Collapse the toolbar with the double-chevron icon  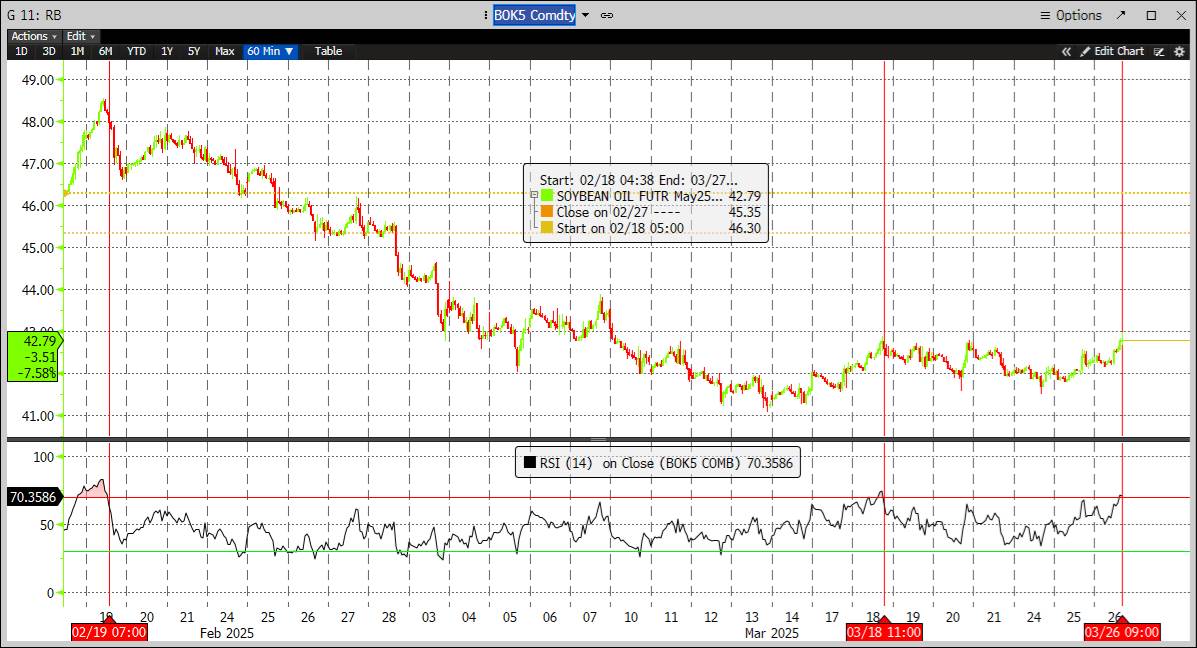[x=1066, y=51]
